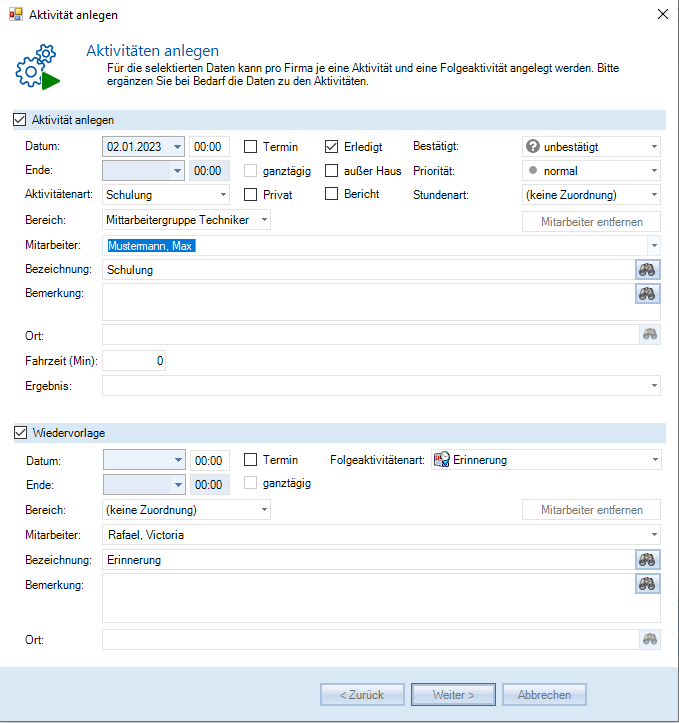
Task: Click into the Fahrzeit (Min) field
Action: 134,360
